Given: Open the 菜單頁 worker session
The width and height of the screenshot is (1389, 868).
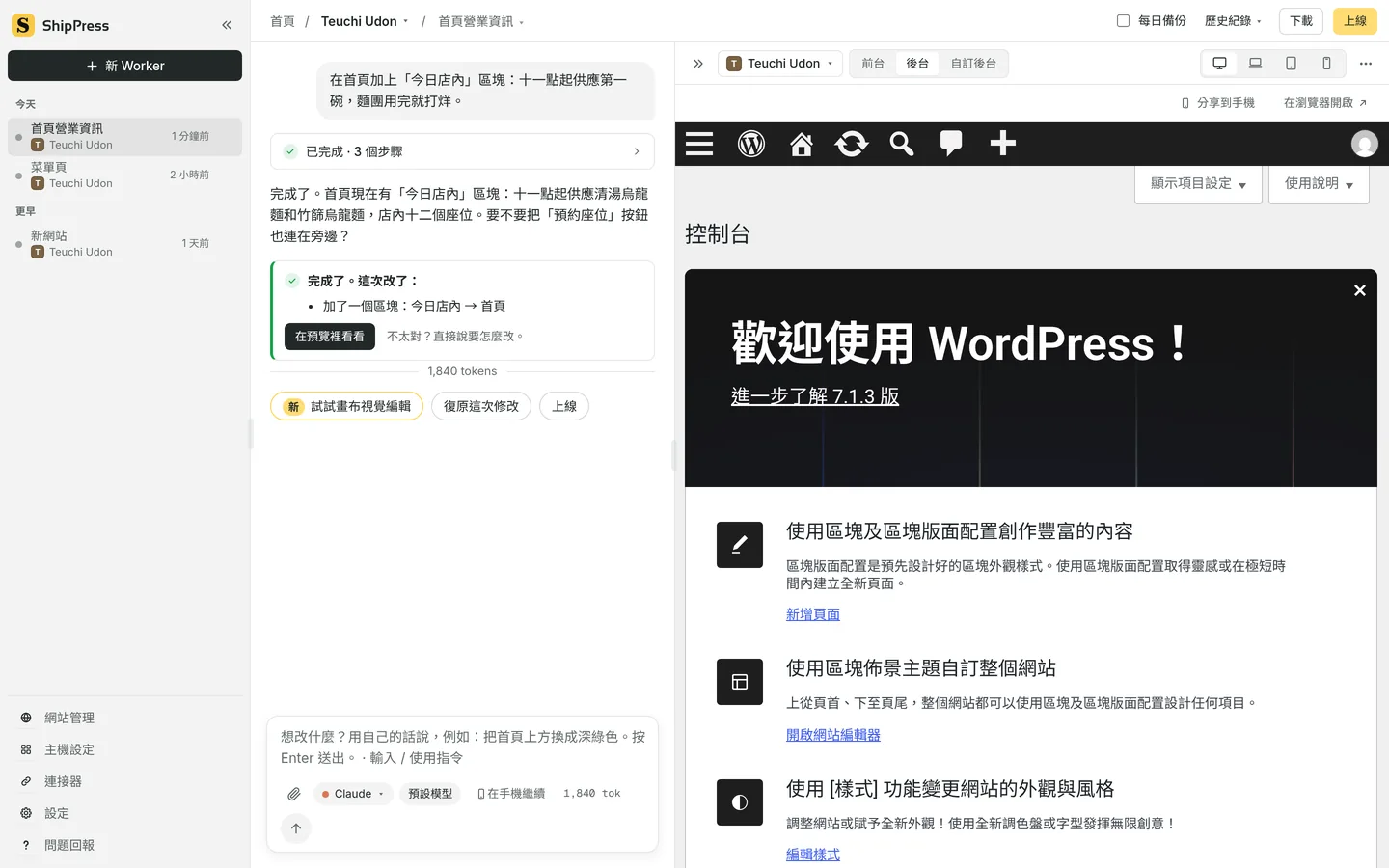Looking at the screenshot, I should click(x=125, y=175).
